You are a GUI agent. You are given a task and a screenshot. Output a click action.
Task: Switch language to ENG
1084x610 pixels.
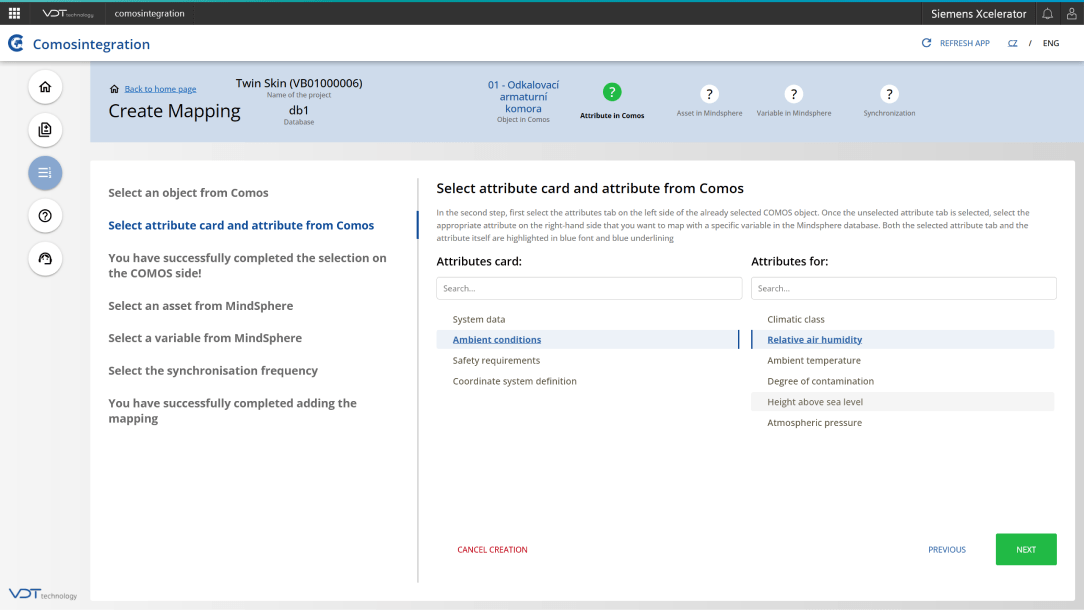point(1051,43)
